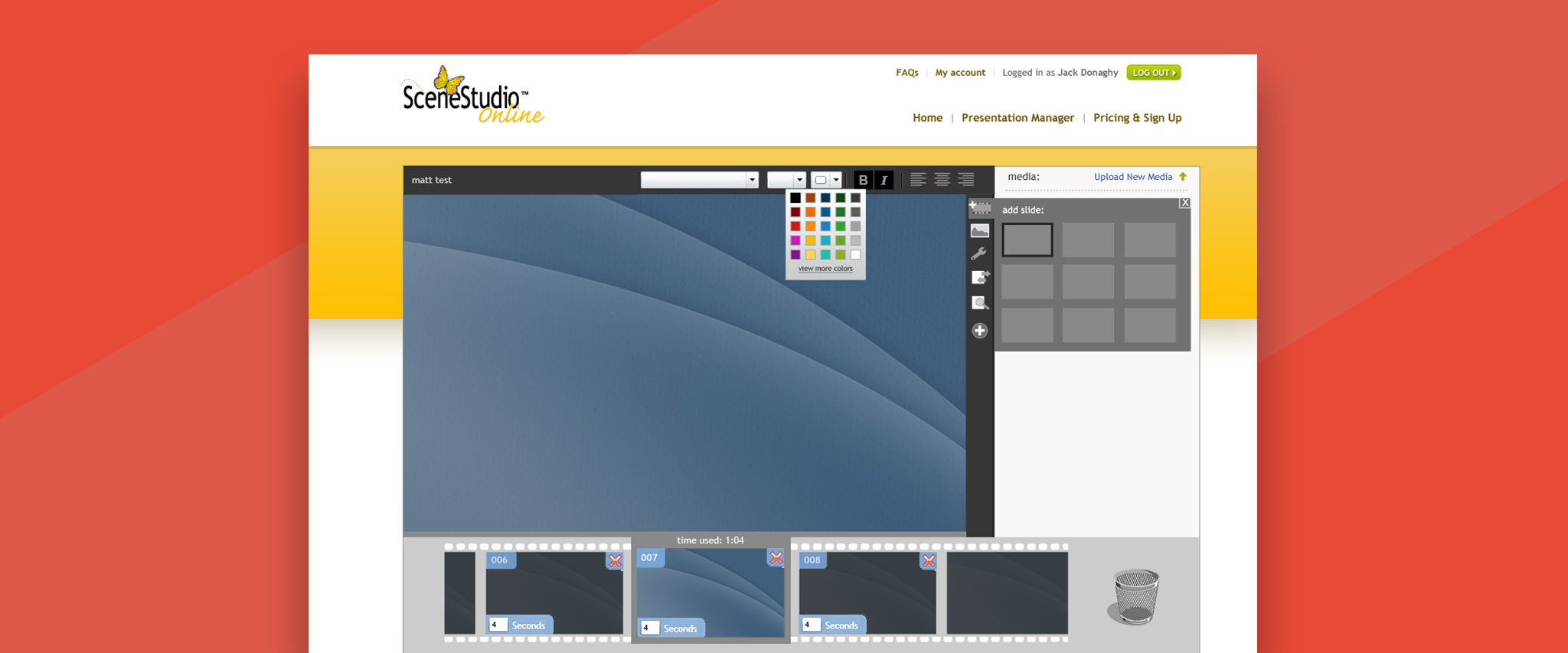Open the add slide filmstrip tool
Screen dimensions: 1568x653
click(980, 207)
